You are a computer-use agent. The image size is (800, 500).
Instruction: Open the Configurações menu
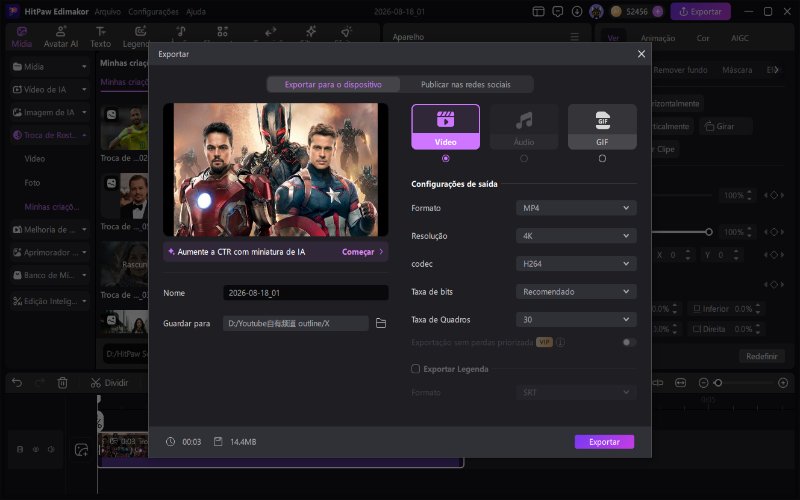(x=154, y=11)
